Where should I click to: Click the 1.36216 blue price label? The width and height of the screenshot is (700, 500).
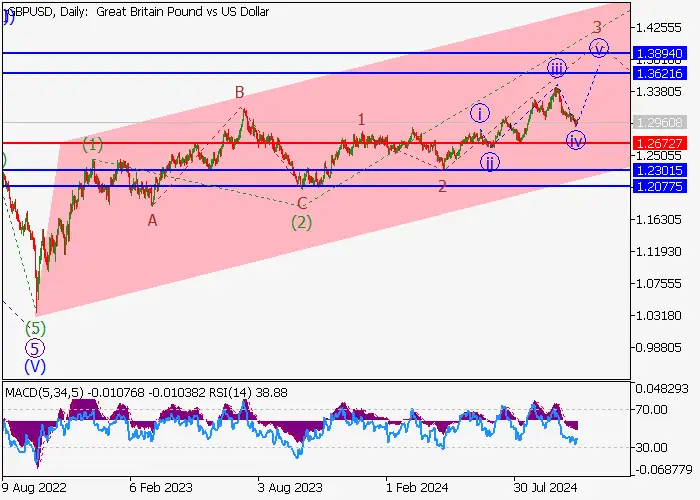[x=660, y=73]
